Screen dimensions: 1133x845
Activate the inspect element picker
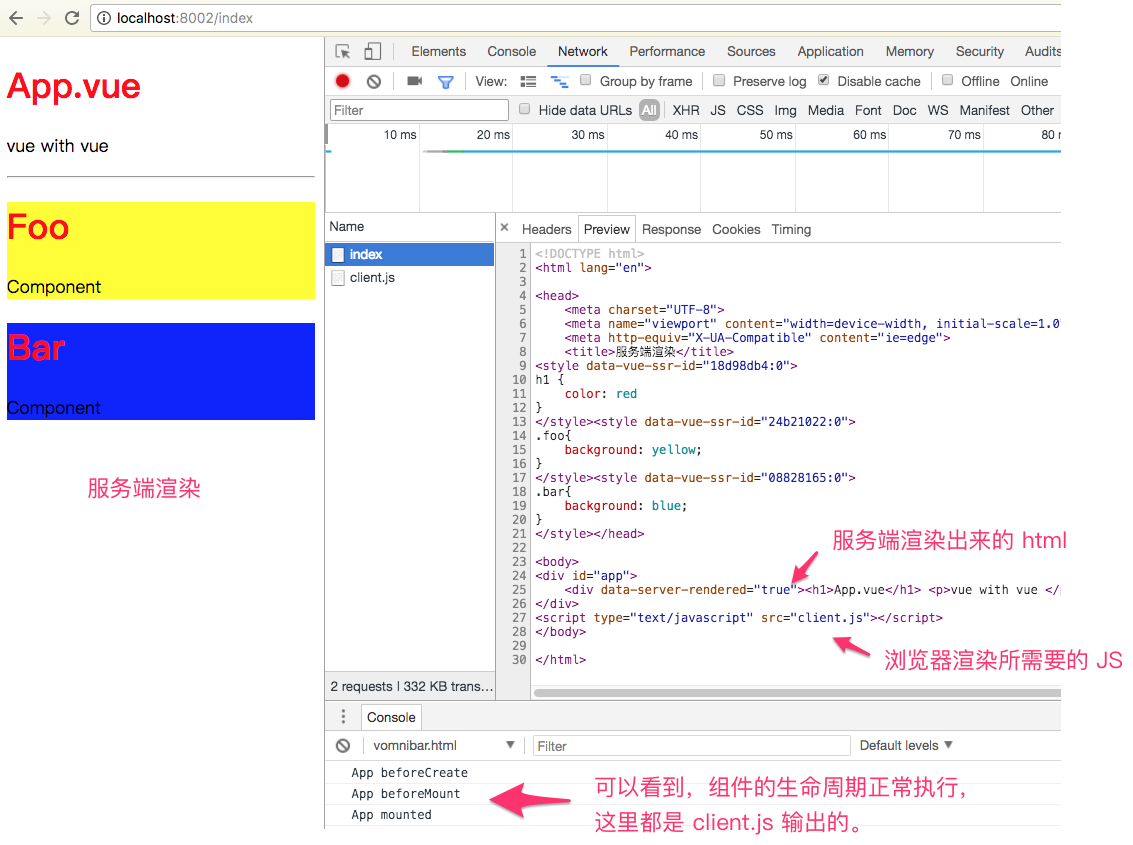tap(343, 52)
